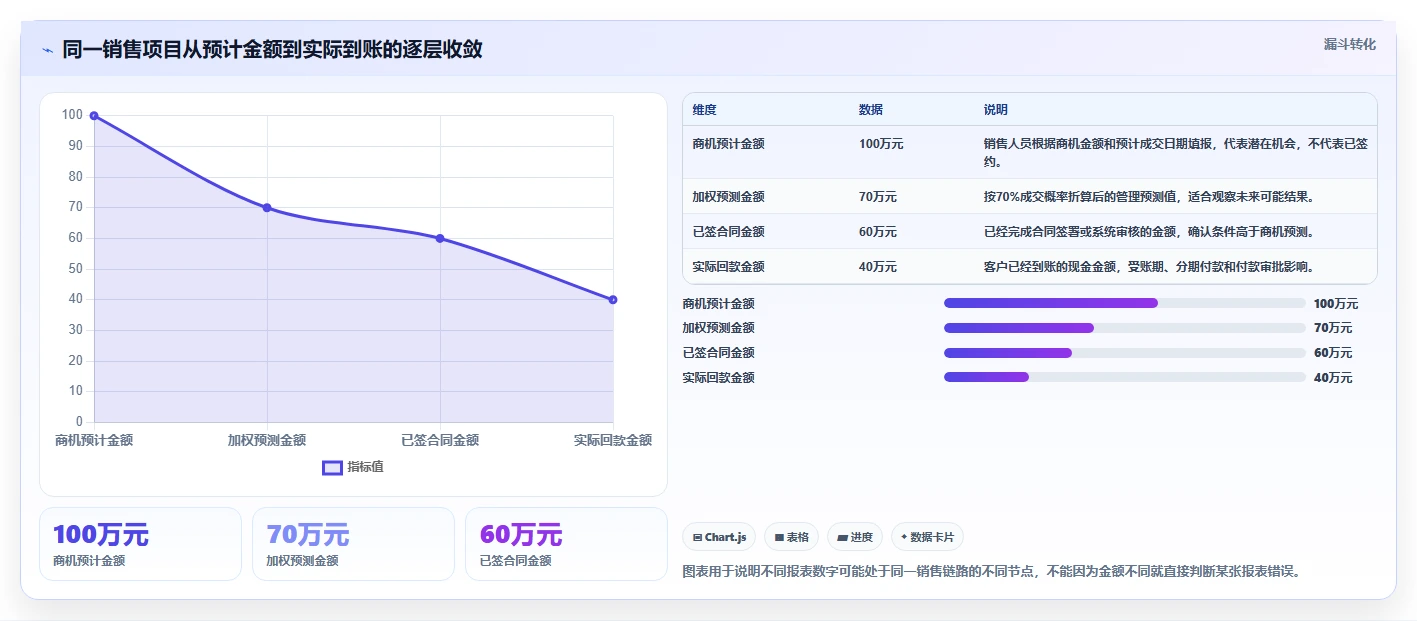Screen dimensions: 1417x621
Task: Click the 已签合同金额 x-axis label
Action: point(440,440)
